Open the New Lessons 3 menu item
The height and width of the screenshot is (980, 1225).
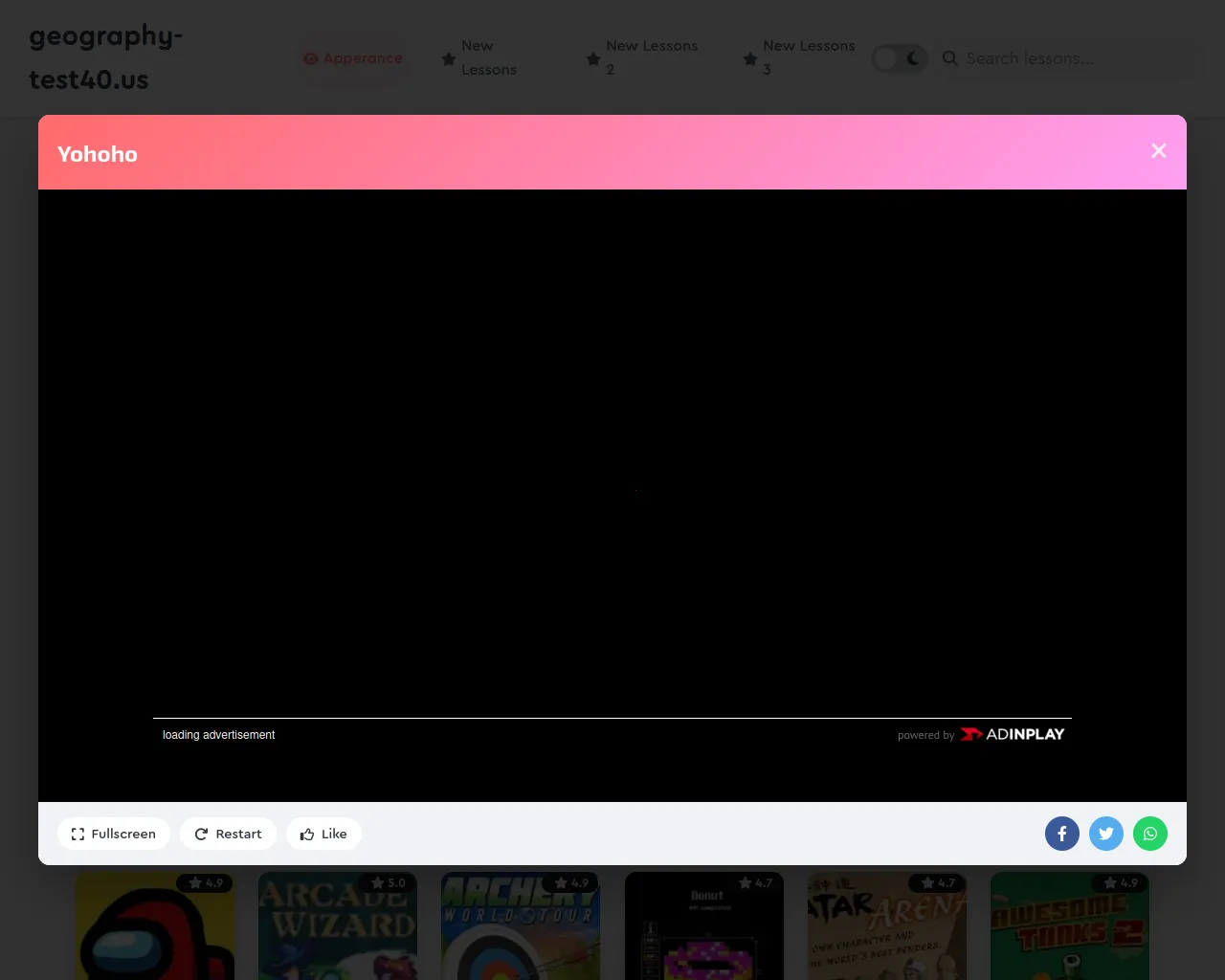point(800,58)
